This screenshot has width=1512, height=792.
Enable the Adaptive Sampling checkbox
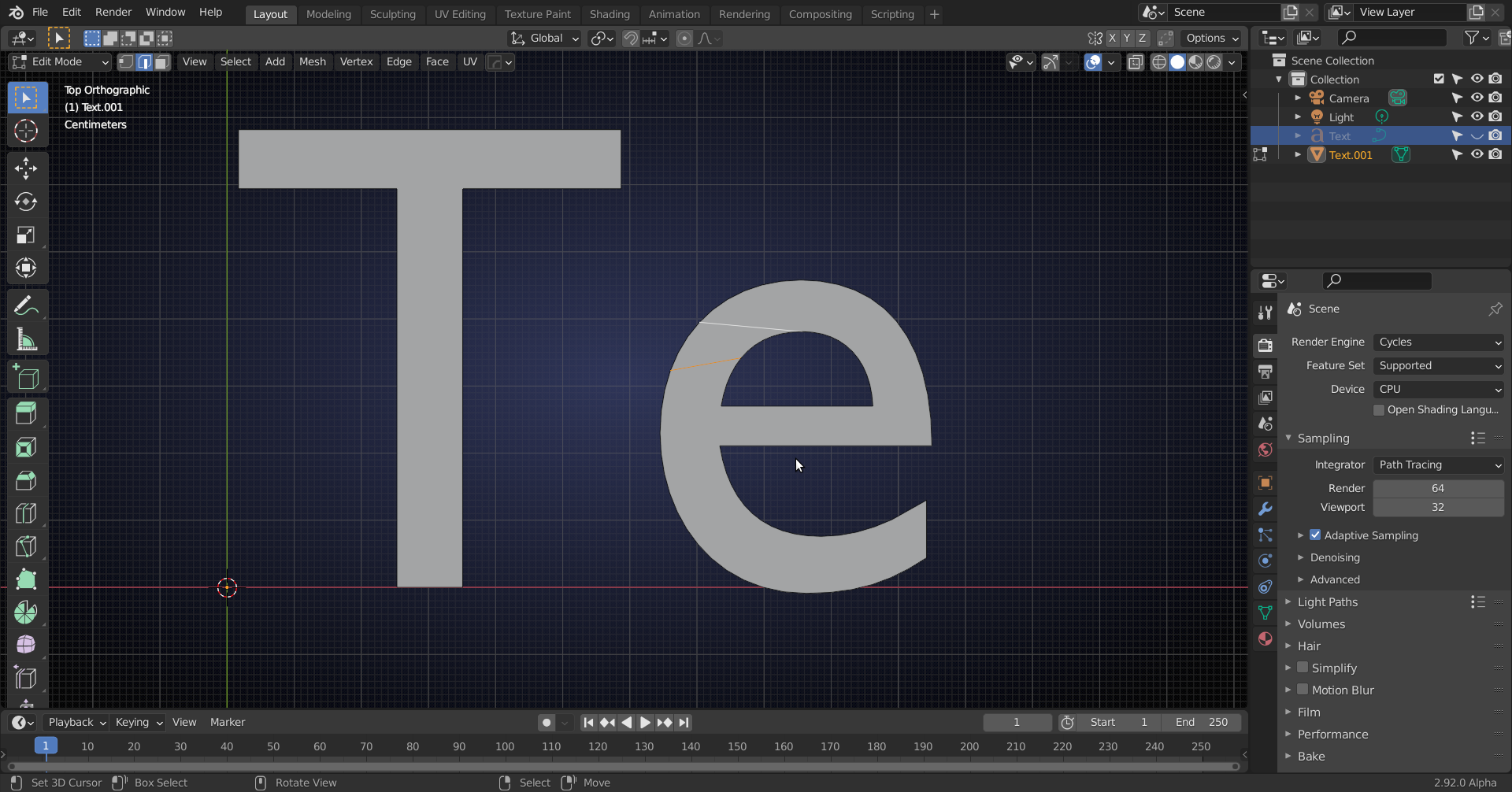click(x=1315, y=535)
